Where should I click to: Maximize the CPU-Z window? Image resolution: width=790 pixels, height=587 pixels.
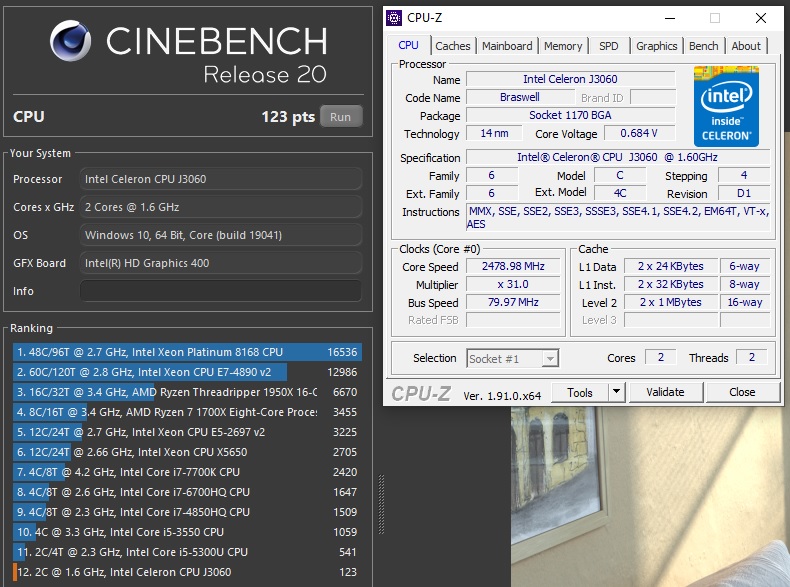tap(714, 18)
